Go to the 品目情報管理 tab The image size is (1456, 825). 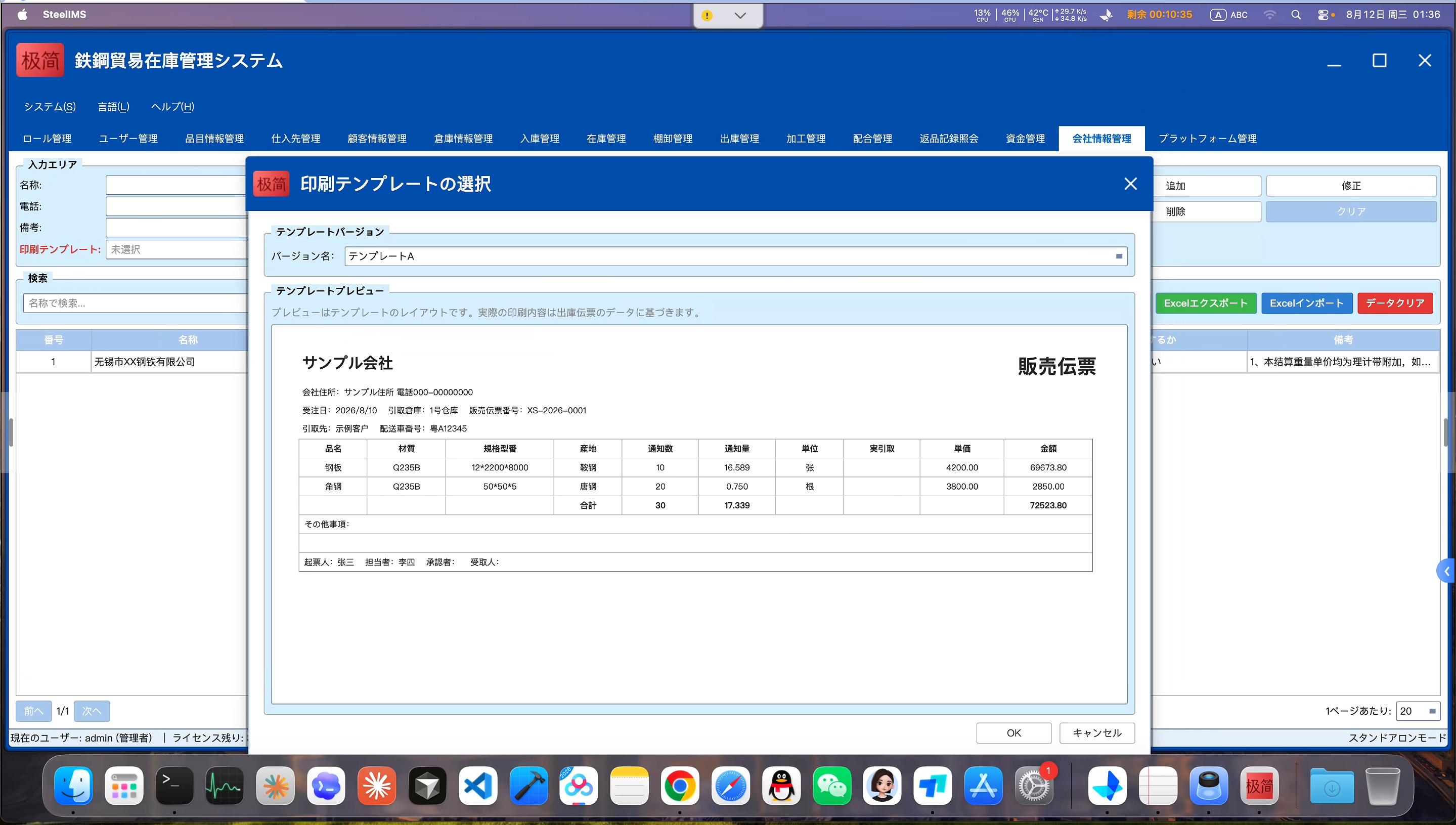214,138
